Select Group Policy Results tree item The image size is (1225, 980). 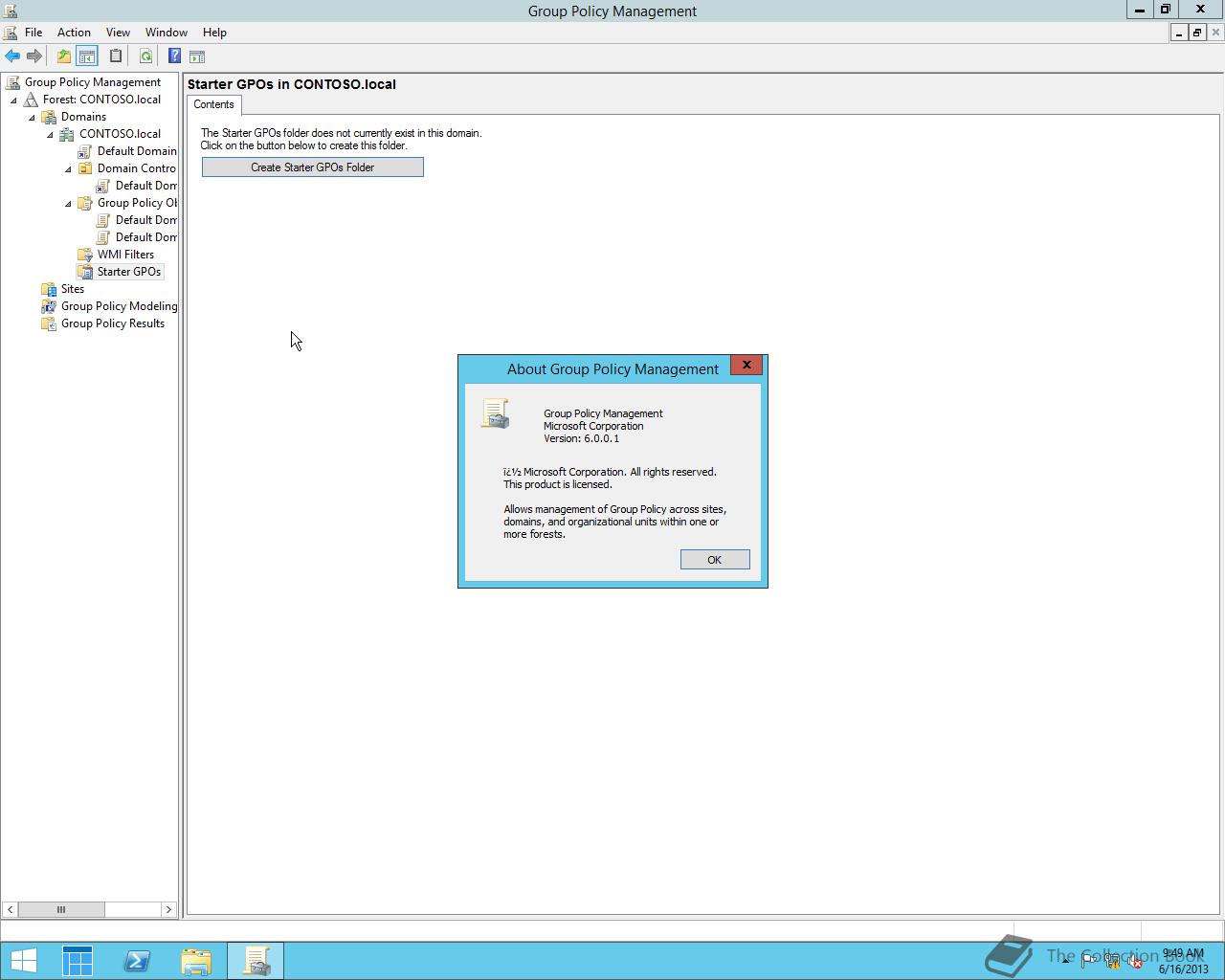pyautogui.click(x=113, y=323)
